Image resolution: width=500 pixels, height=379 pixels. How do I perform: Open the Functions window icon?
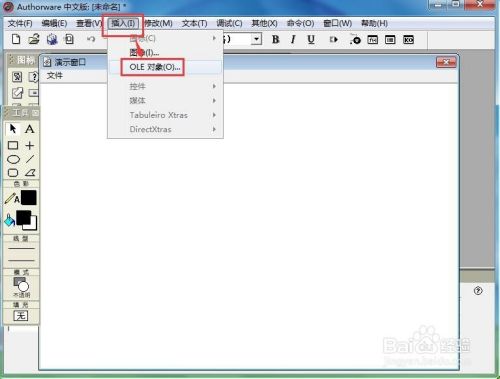click(x=373, y=40)
